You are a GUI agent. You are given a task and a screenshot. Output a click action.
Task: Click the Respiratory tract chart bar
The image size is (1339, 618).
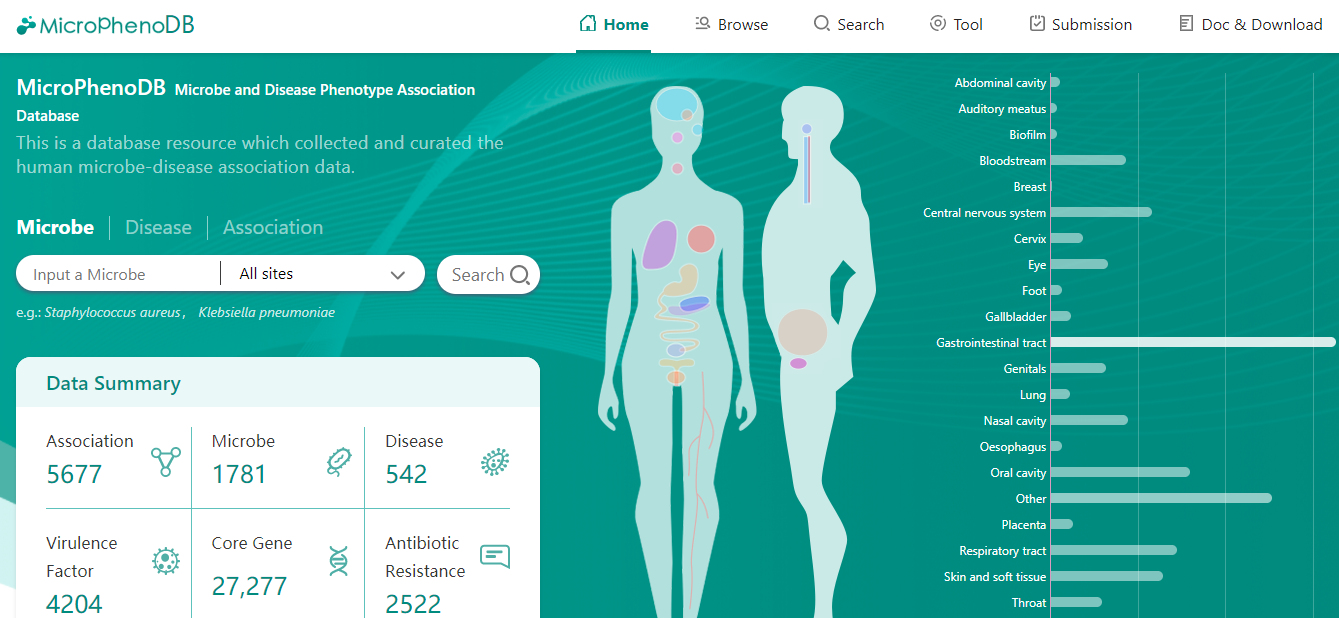[1114, 550]
